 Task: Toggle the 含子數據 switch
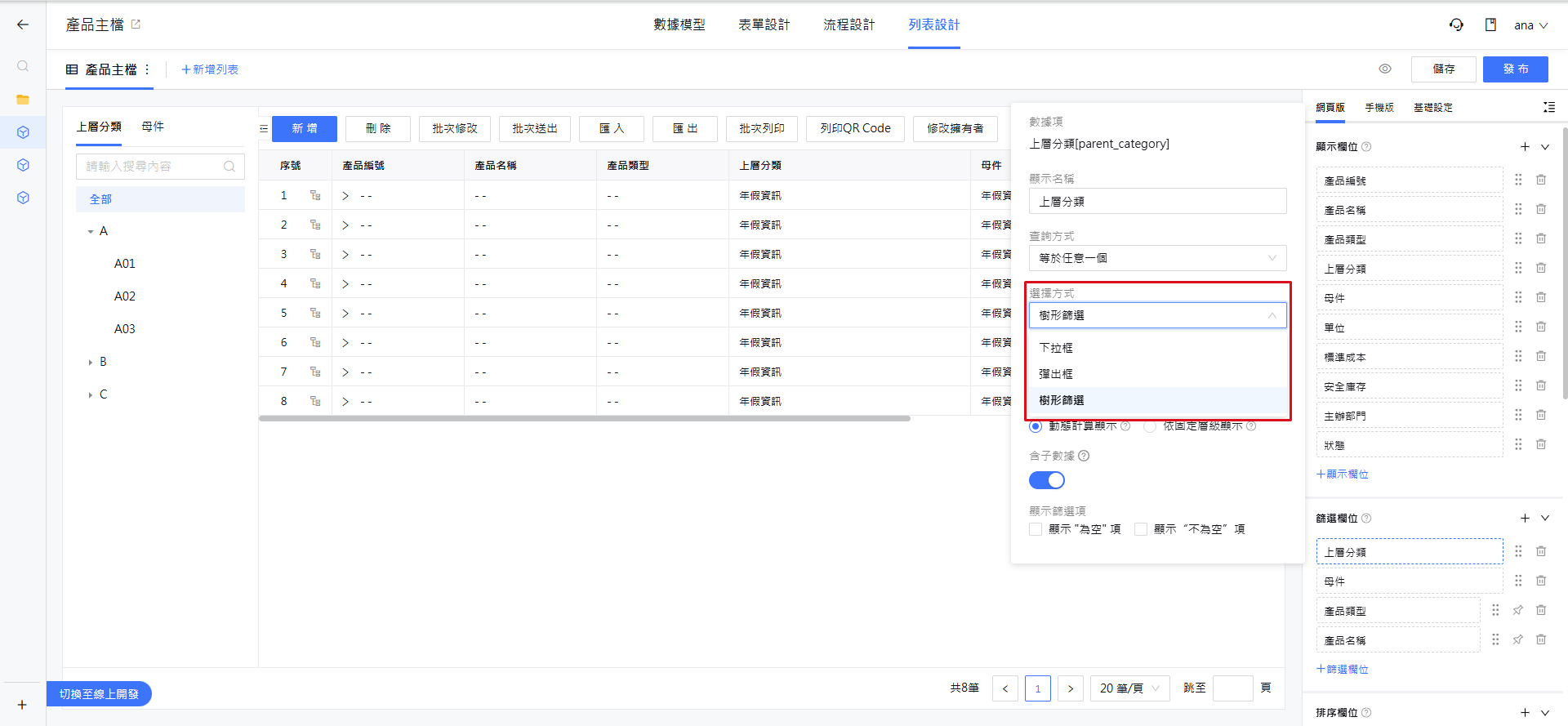1047,480
